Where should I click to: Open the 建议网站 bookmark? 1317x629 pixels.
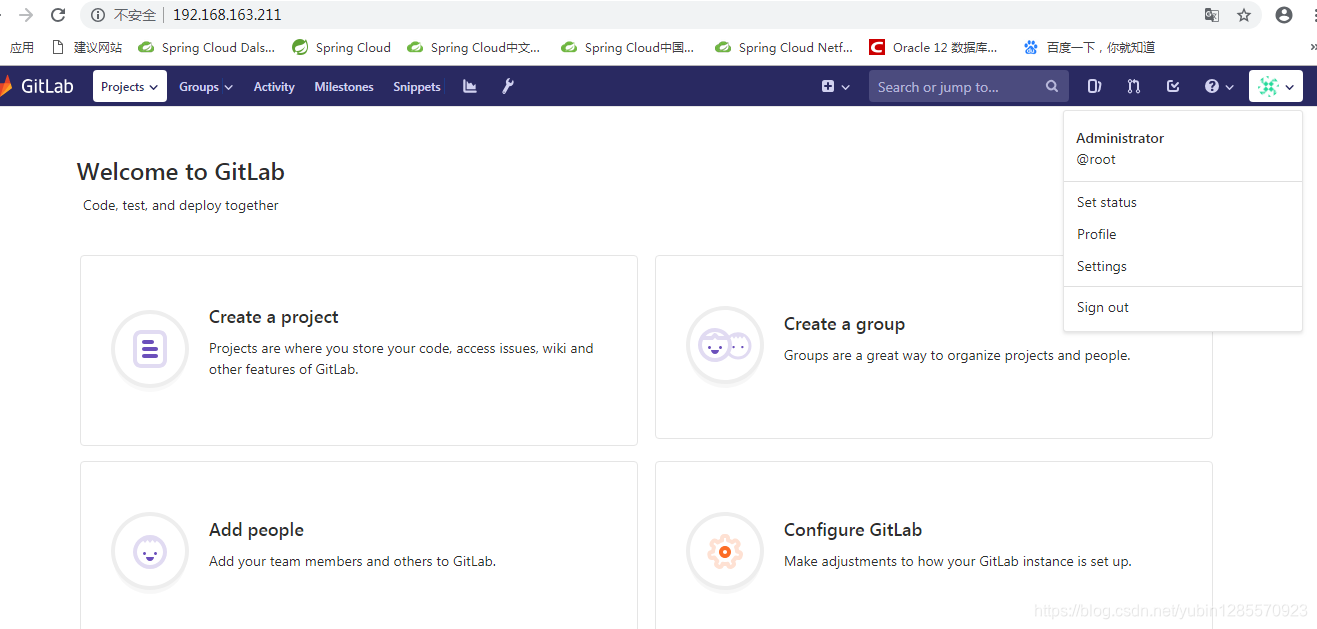[87, 47]
